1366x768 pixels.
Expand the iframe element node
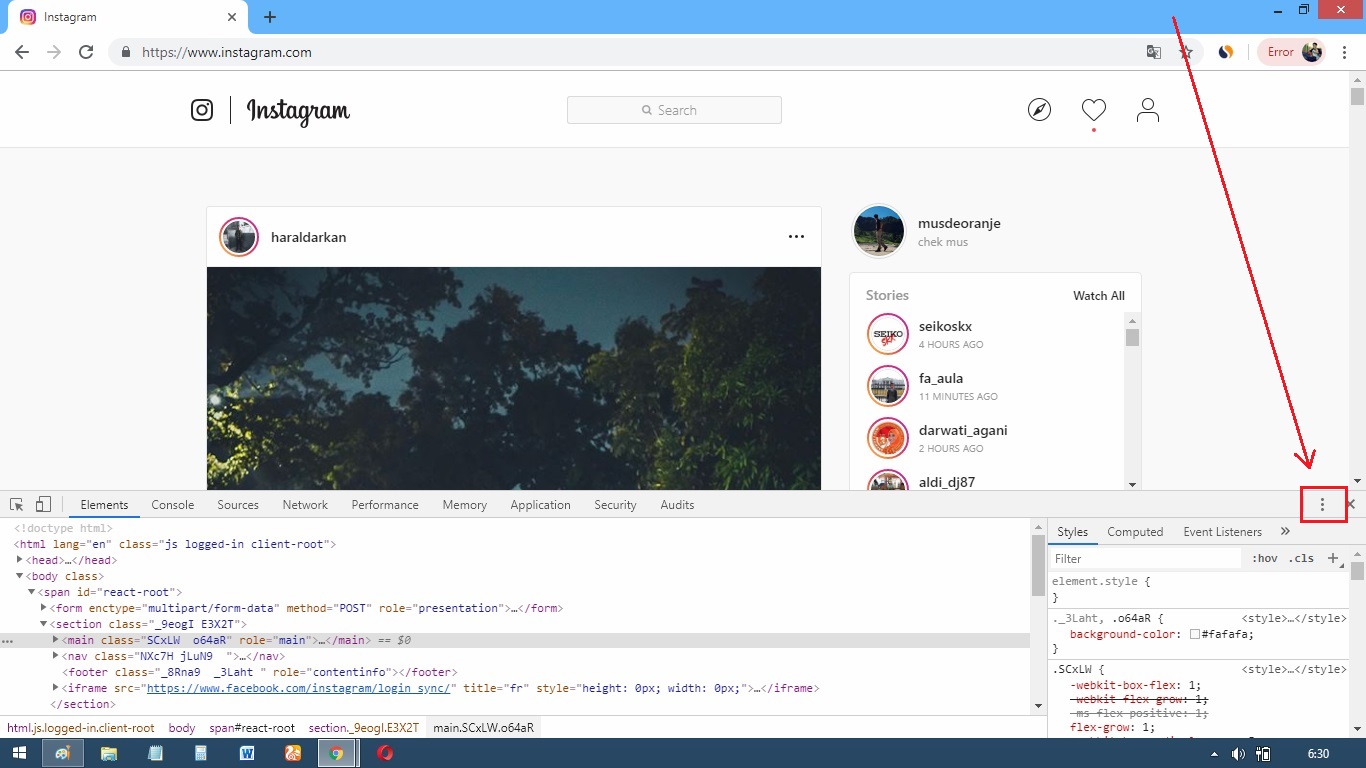point(56,688)
